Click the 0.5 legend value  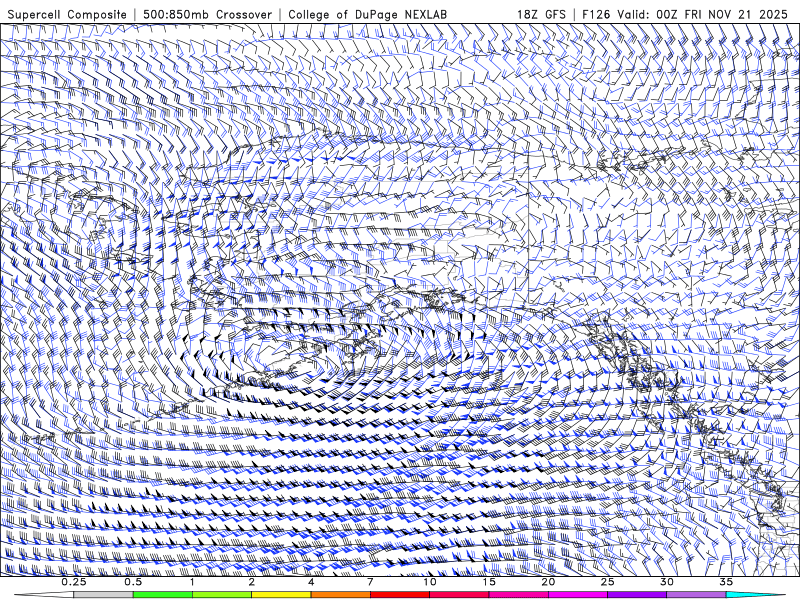pos(133,582)
